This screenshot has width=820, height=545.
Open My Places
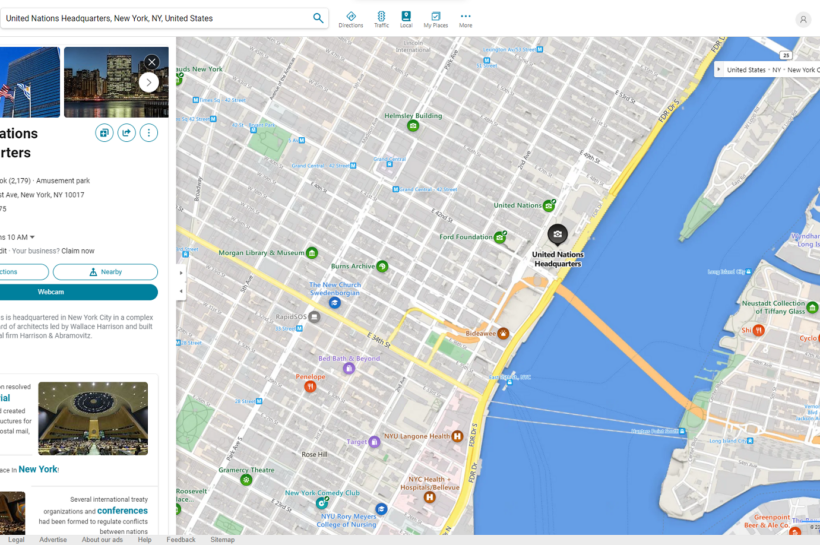tap(435, 19)
